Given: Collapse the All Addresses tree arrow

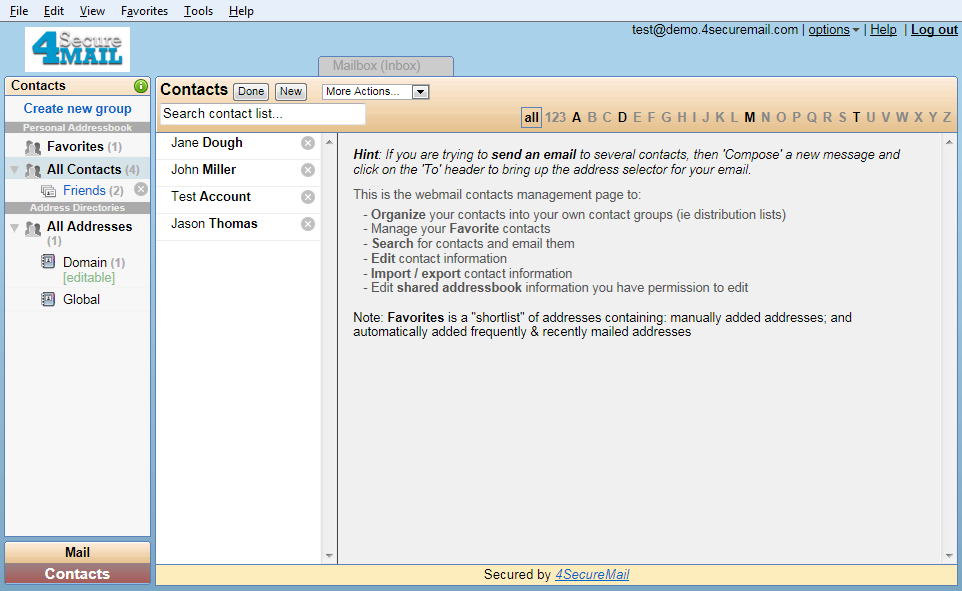Looking at the screenshot, I should pyautogui.click(x=14, y=228).
